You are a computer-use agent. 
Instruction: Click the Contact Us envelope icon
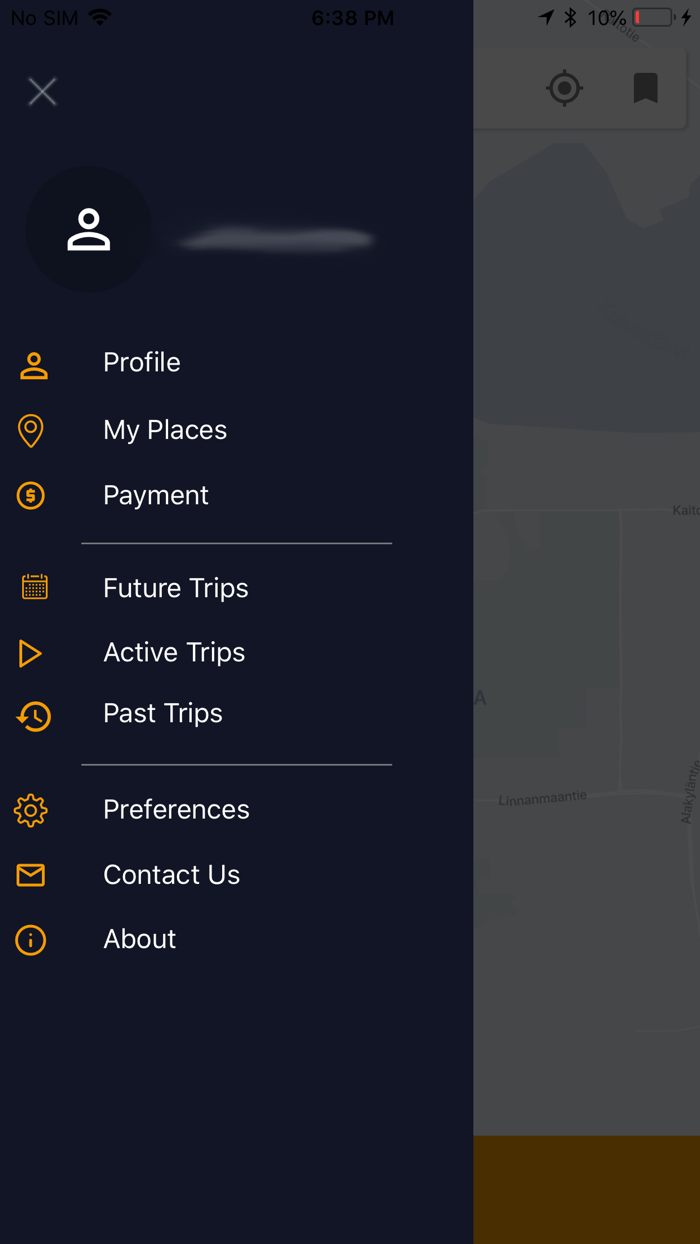(31, 875)
